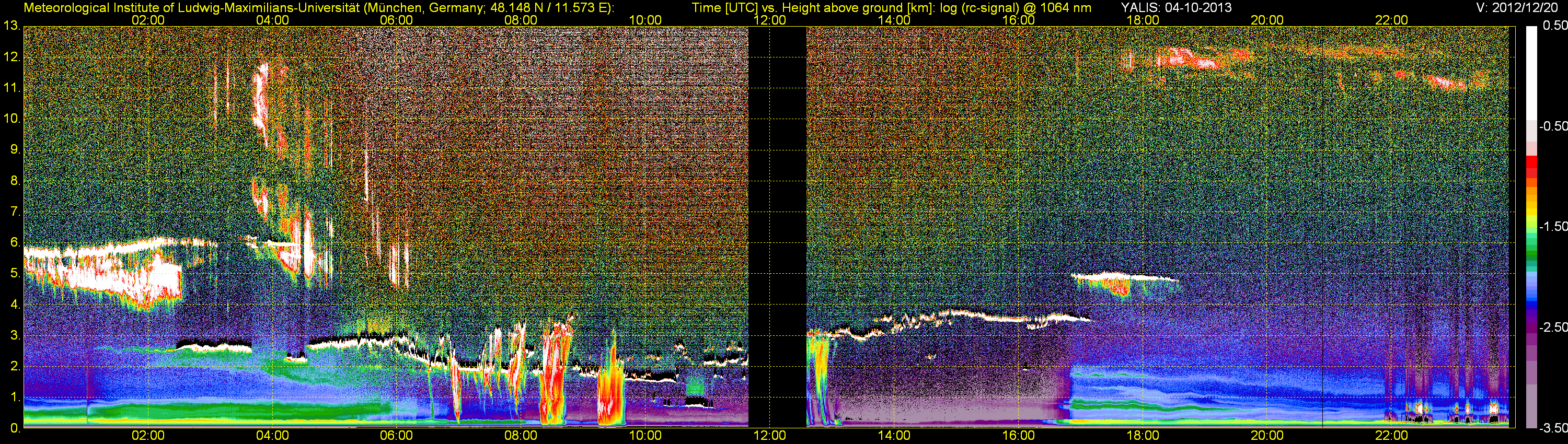Click the 02:00 label on the lower time axis
1568x444 pixels.
point(148,436)
